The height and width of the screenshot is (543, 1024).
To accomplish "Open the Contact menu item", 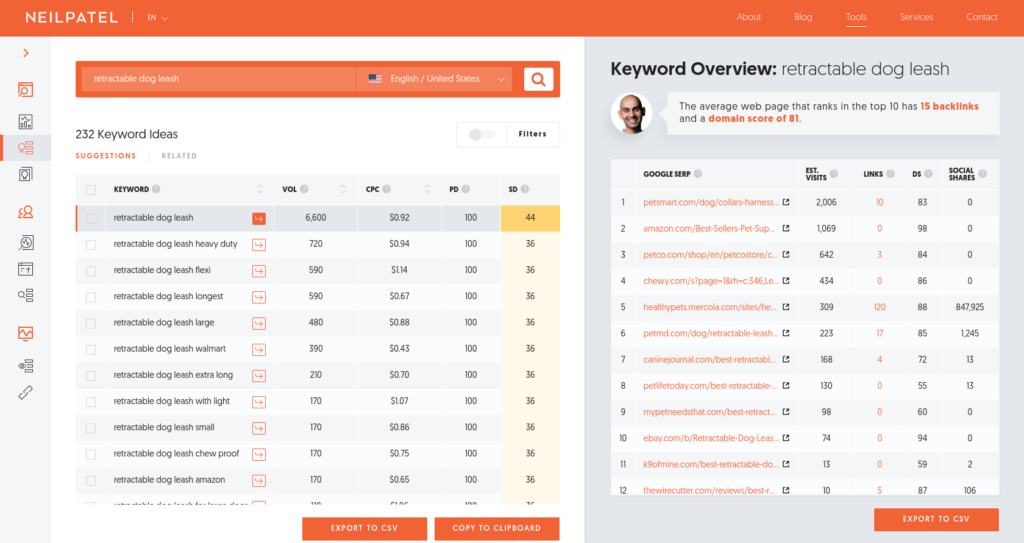I will (982, 17).
